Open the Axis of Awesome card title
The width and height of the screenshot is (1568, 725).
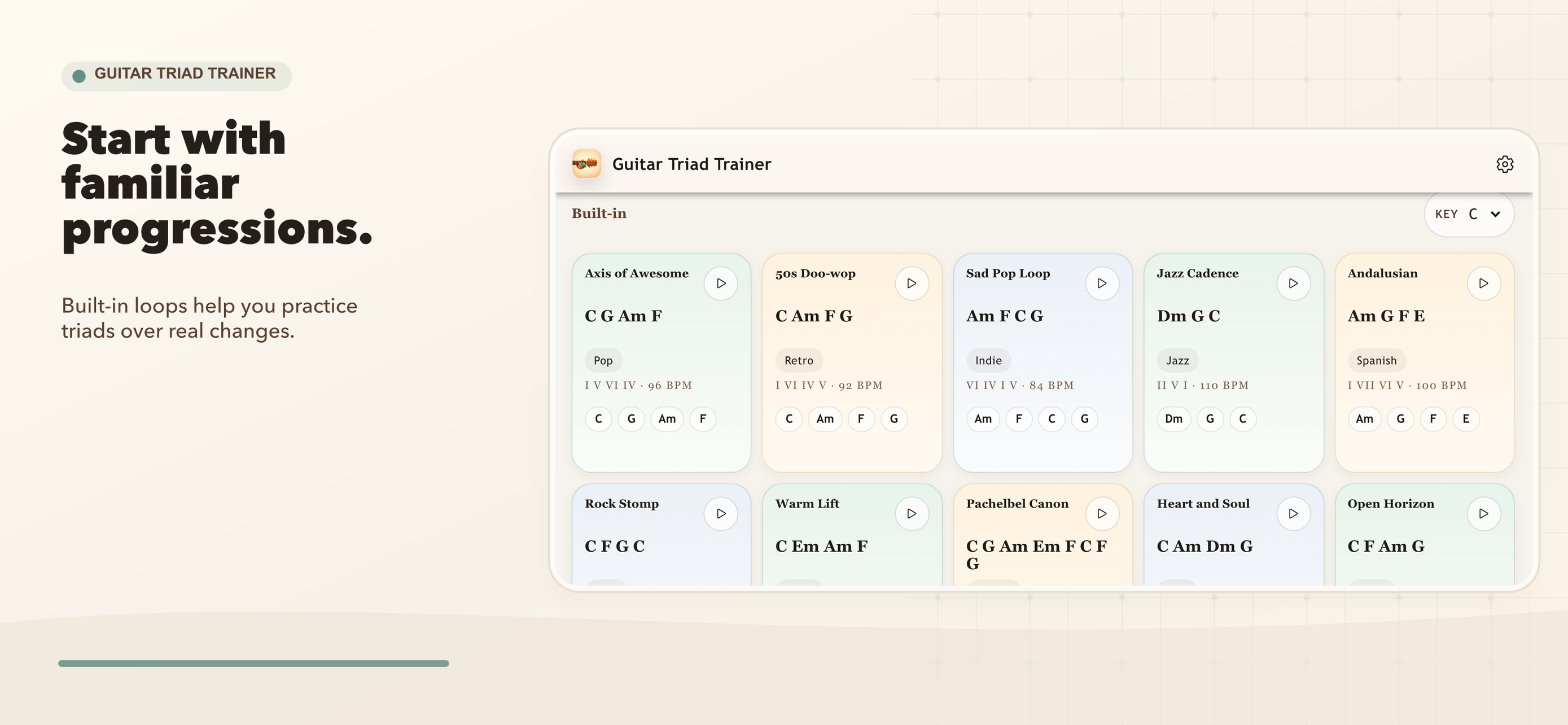click(x=637, y=273)
